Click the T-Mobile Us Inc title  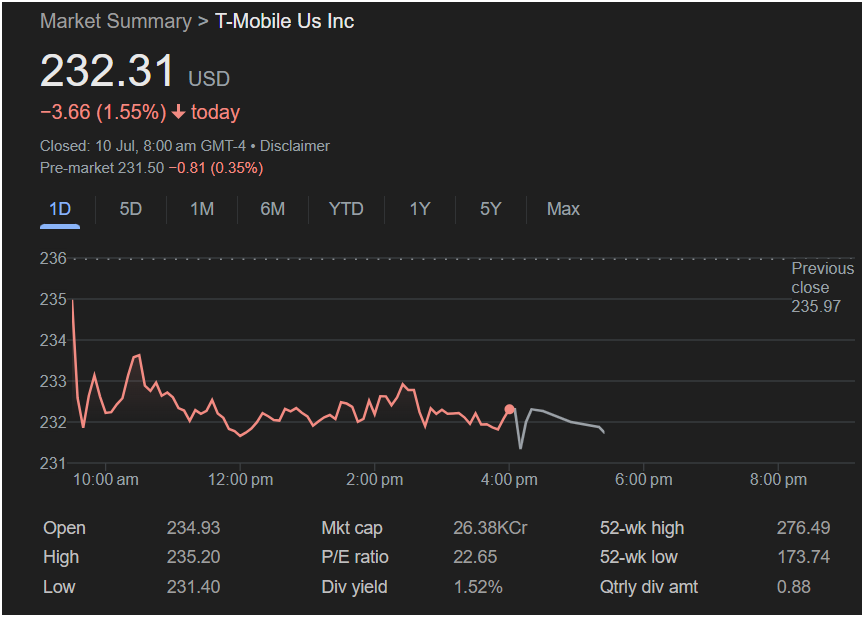point(284,21)
